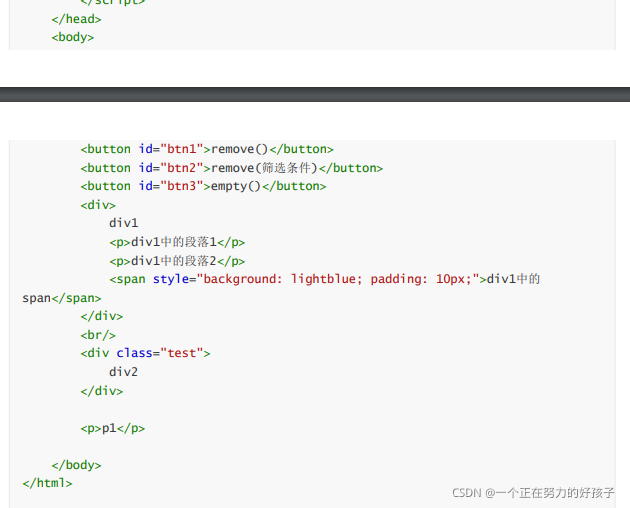Click the <p>div1中的段落1</p> line

[177, 242]
